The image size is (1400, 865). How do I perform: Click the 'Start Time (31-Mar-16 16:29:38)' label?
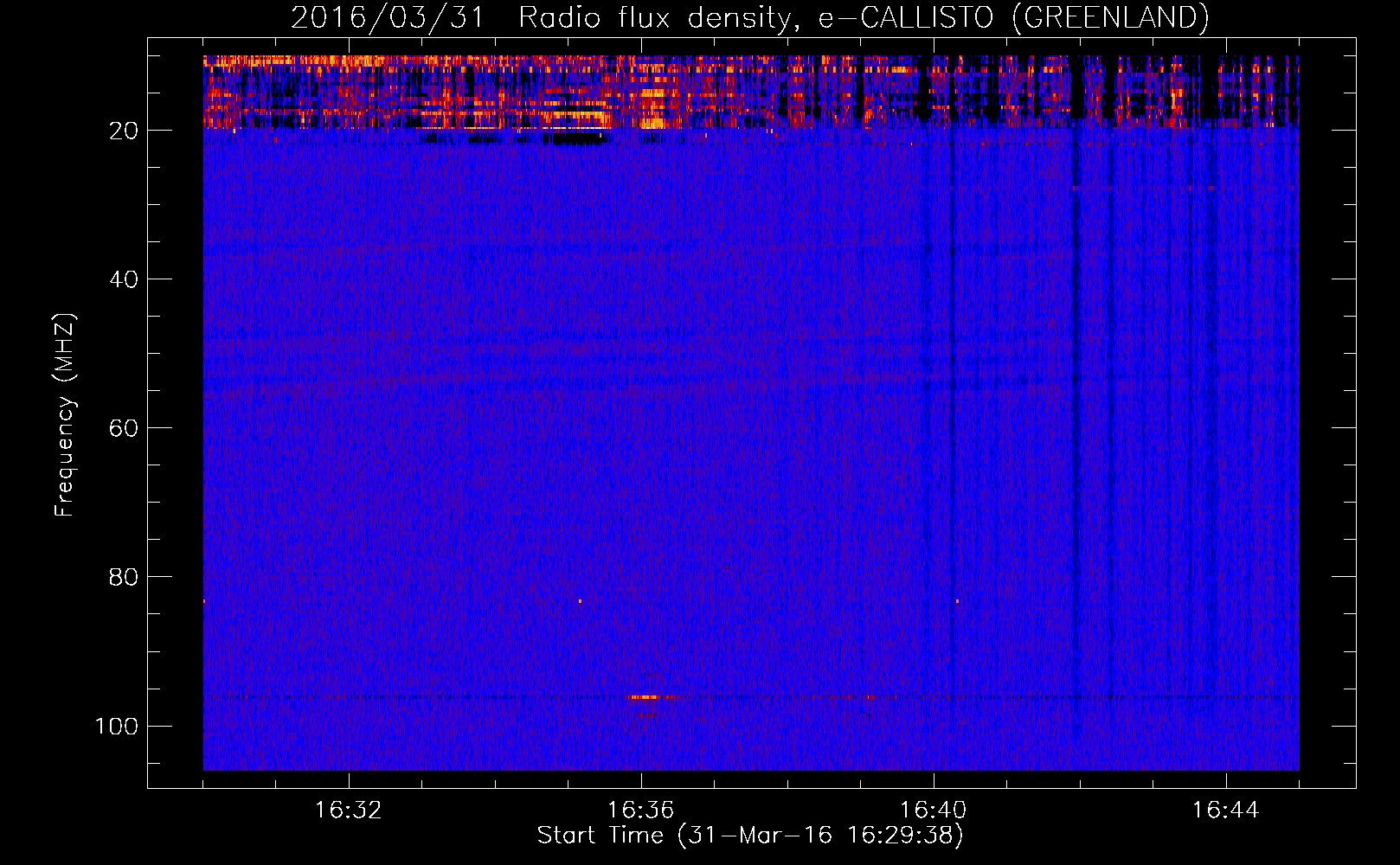pos(750,836)
